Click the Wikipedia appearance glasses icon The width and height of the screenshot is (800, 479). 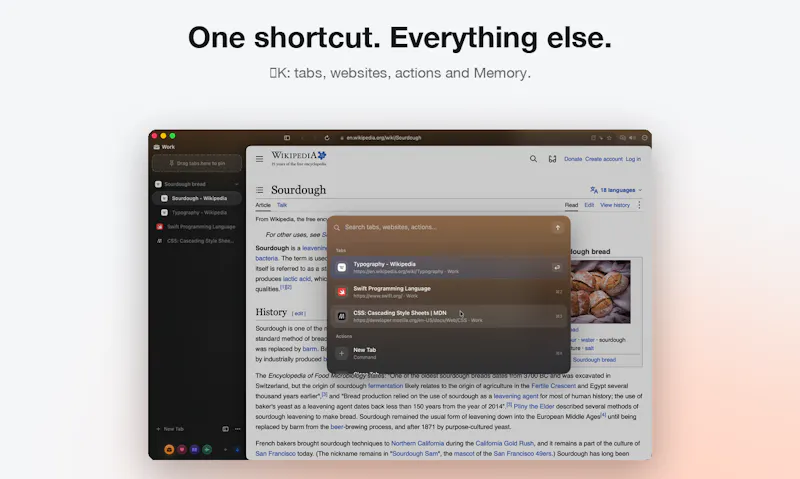(552, 159)
